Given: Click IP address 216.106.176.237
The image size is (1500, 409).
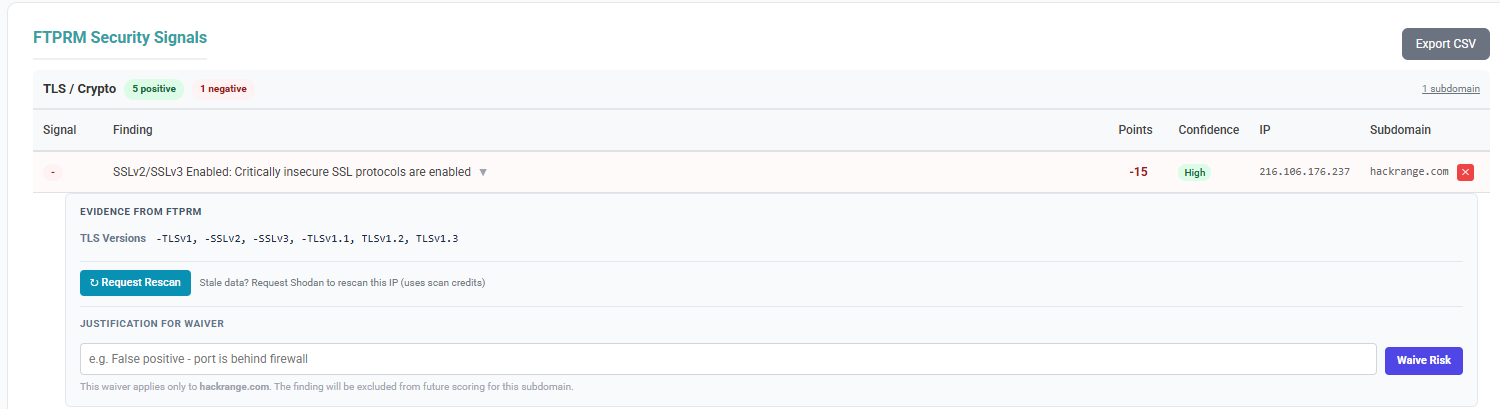Looking at the screenshot, I should (x=1304, y=172).
